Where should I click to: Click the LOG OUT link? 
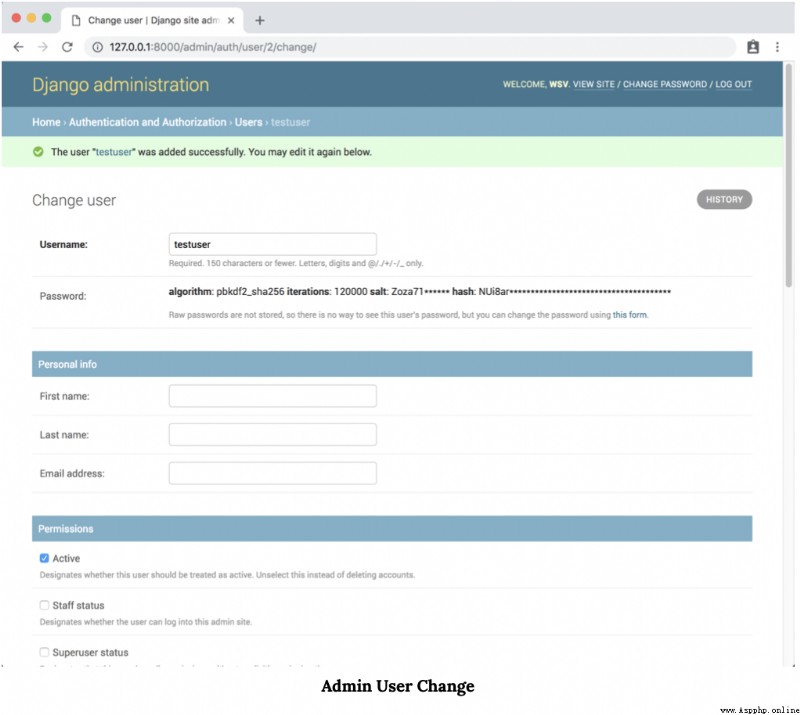click(733, 84)
